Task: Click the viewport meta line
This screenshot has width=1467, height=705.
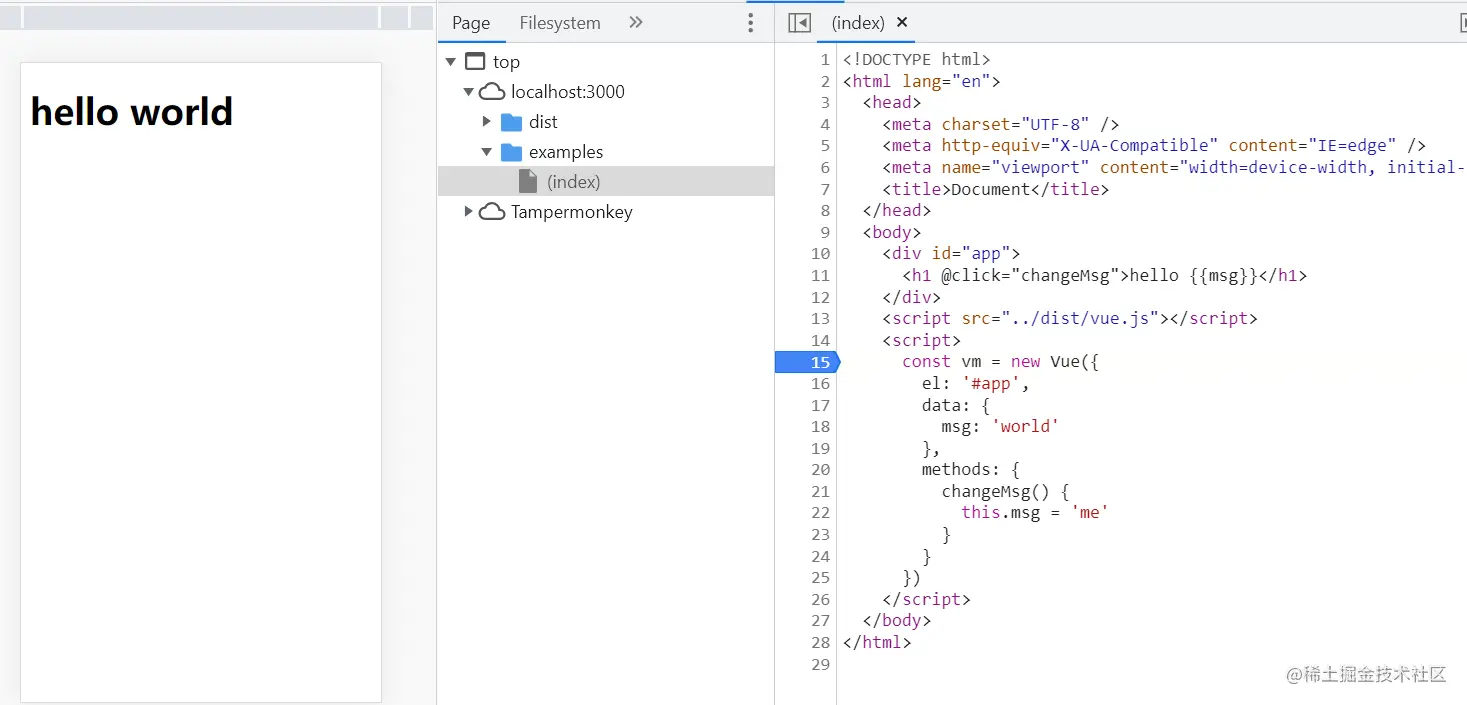Action: click(1174, 168)
